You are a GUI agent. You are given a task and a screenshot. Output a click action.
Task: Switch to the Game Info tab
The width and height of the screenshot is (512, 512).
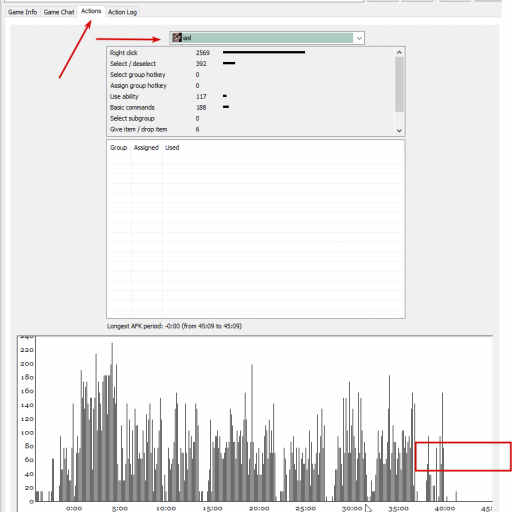coord(22,12)
